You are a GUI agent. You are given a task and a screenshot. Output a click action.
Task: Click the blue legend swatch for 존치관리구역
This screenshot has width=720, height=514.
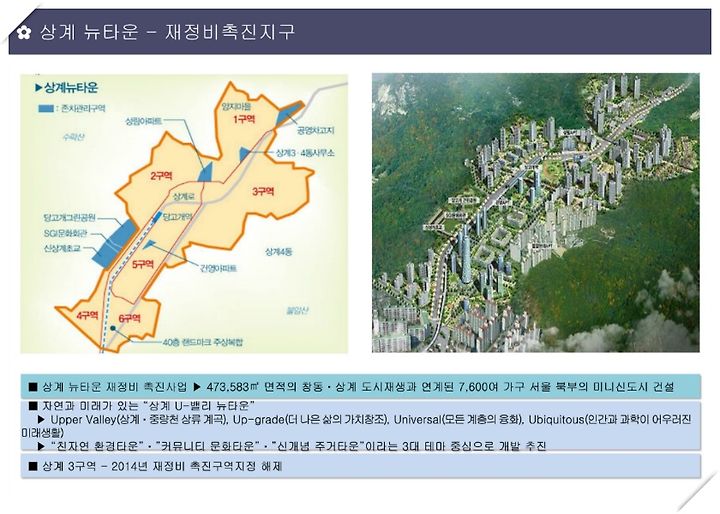tap(45, 108)
